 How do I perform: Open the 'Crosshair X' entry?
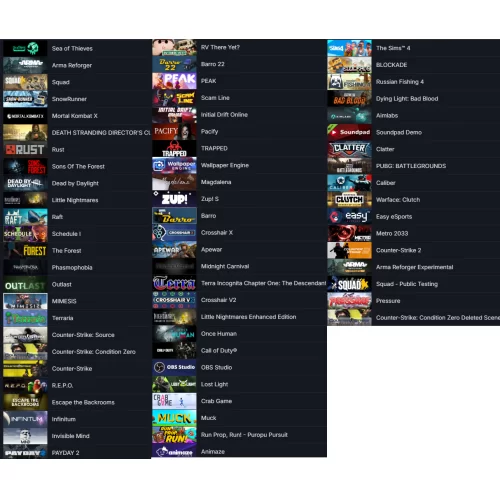click(x=217, y=232)
